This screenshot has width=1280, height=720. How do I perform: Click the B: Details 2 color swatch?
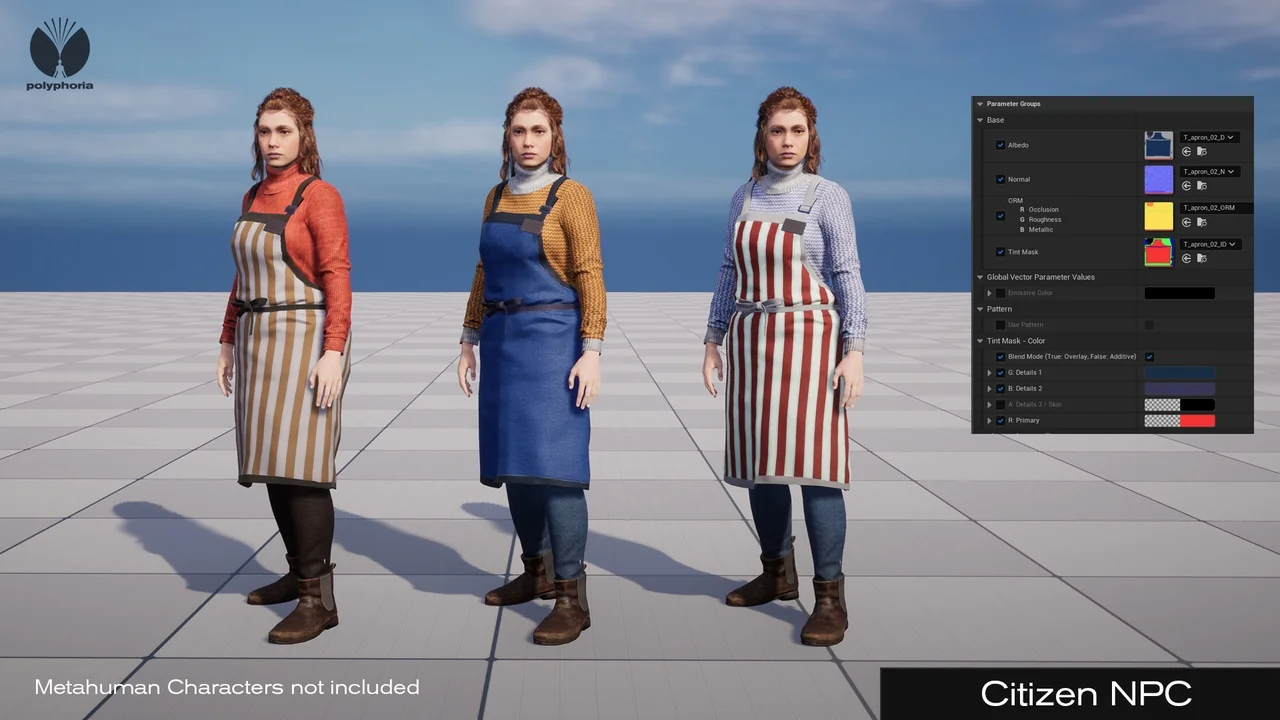(1179, 389)
